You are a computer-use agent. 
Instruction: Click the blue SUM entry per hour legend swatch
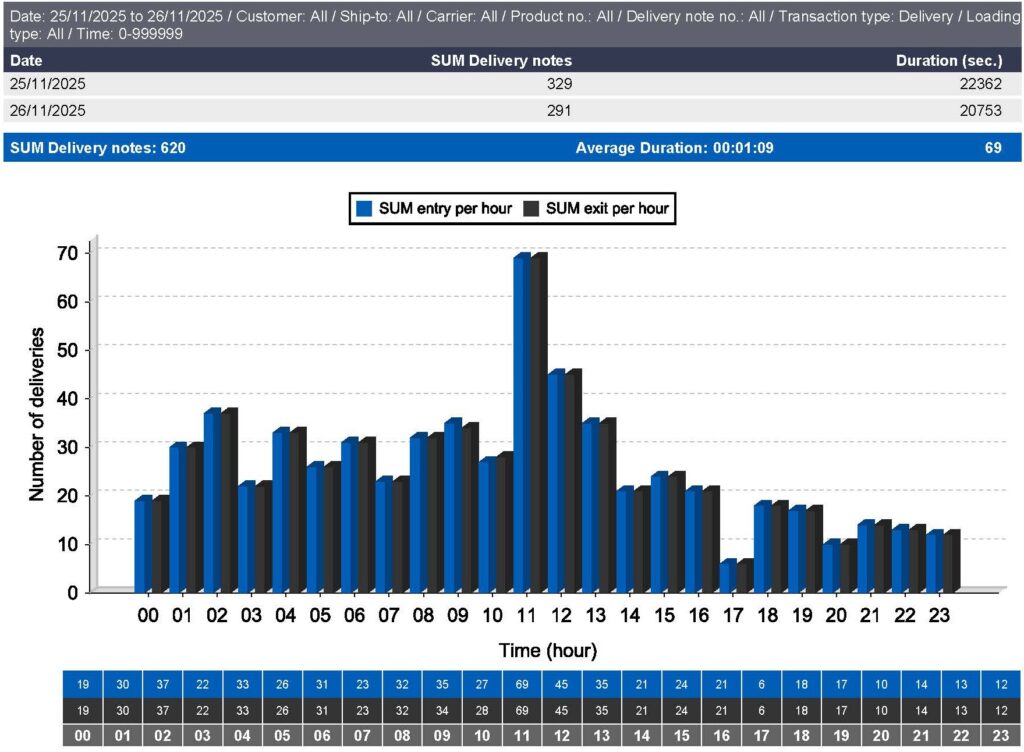tap(364, 208)
